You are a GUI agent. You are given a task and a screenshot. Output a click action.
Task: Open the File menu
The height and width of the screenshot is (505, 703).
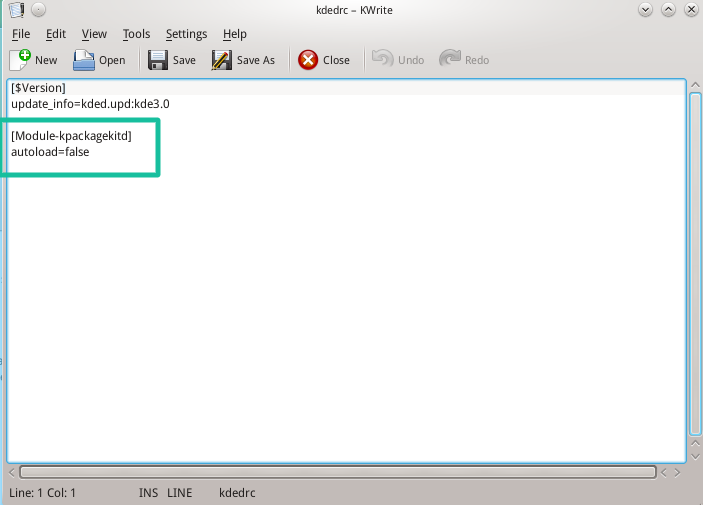[x=21, y=34]
